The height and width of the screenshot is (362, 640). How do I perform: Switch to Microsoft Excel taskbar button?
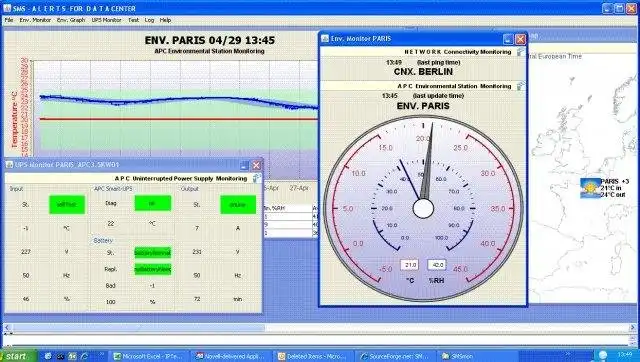(150, 356)
